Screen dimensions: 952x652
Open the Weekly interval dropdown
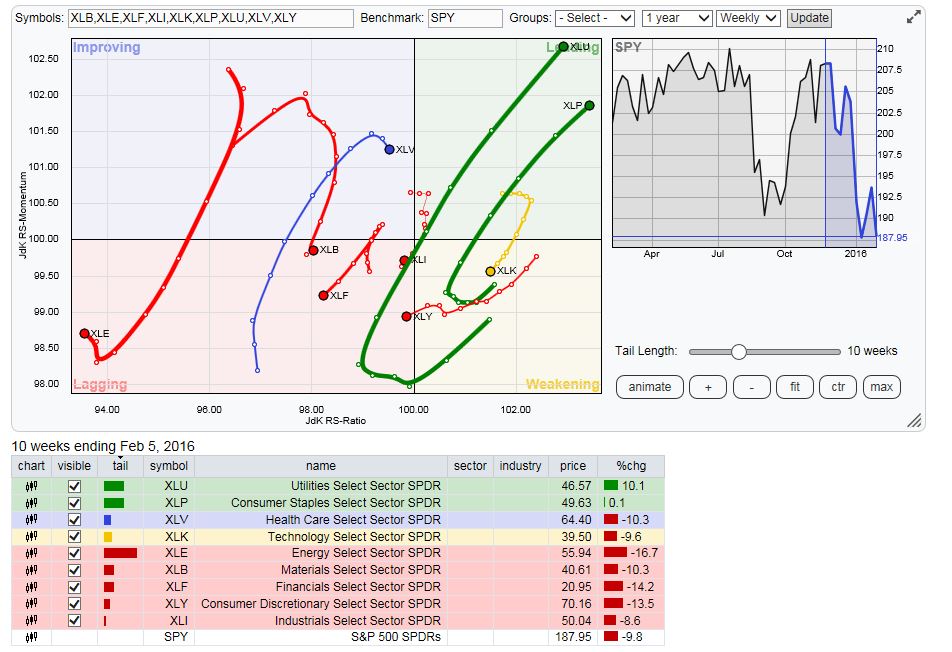tap(748, 18)
